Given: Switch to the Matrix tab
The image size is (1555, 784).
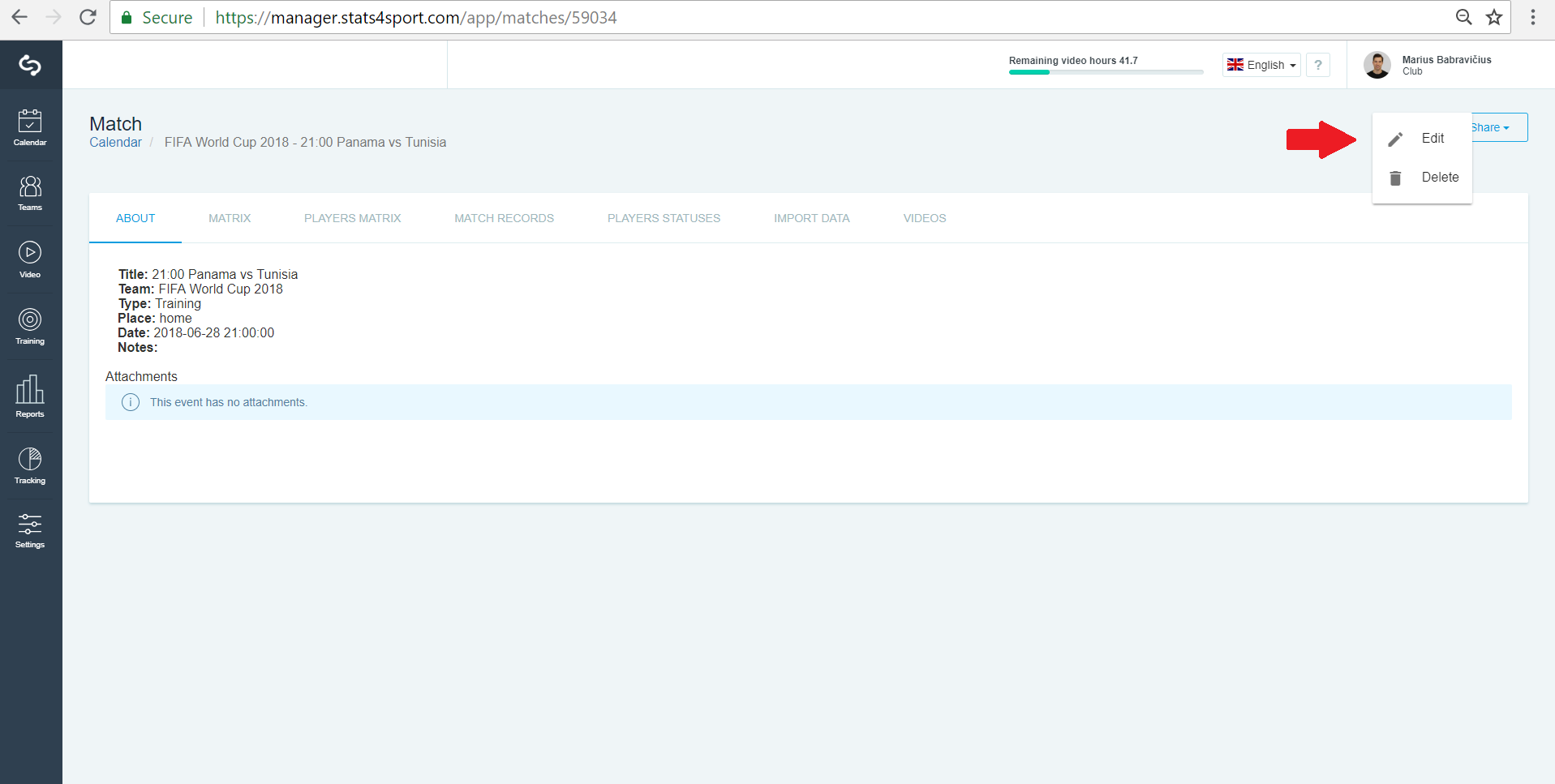Looking at the screenshot, I should 230,218.
